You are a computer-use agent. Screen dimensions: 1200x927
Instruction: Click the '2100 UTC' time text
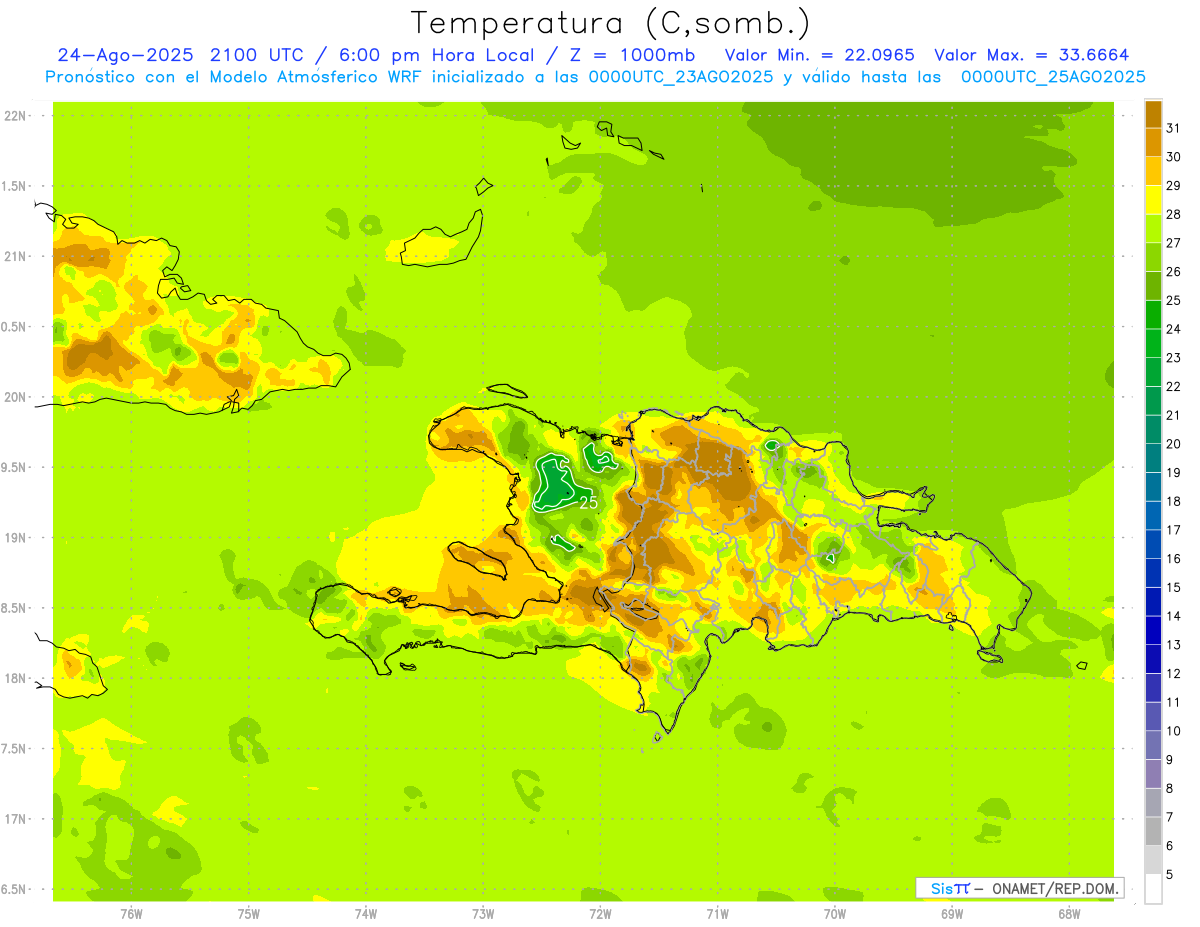tap(258, 56)
